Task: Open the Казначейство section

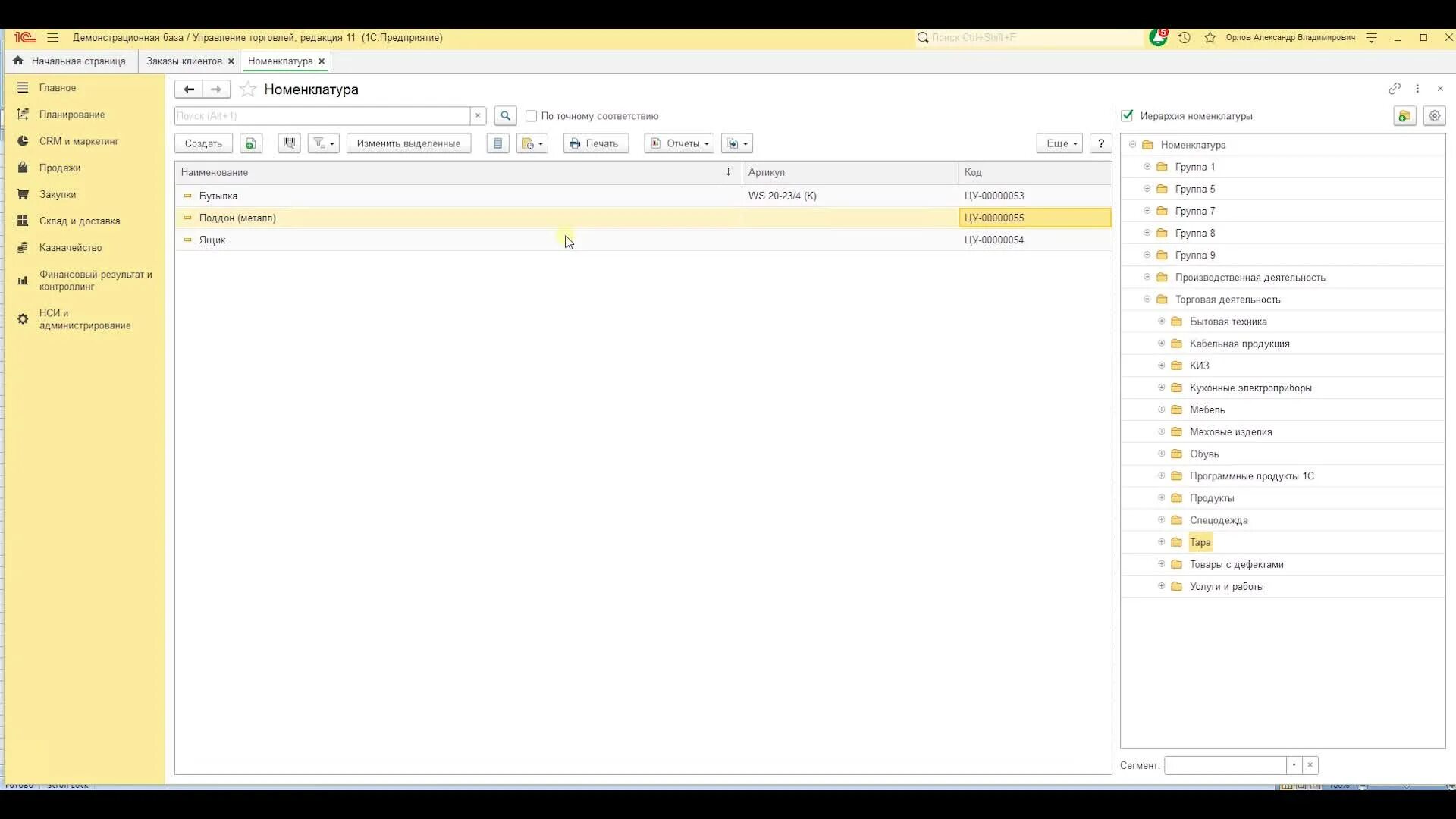Action: [71, 247]
